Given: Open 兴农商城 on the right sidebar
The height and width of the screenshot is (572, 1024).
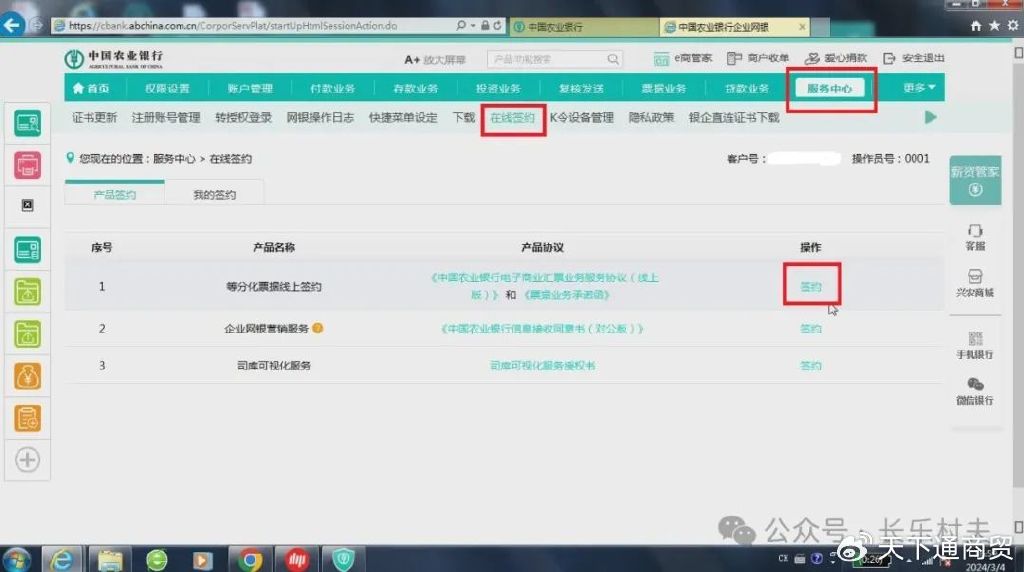Looking at the screenshot, I should (x=975, y=283).
